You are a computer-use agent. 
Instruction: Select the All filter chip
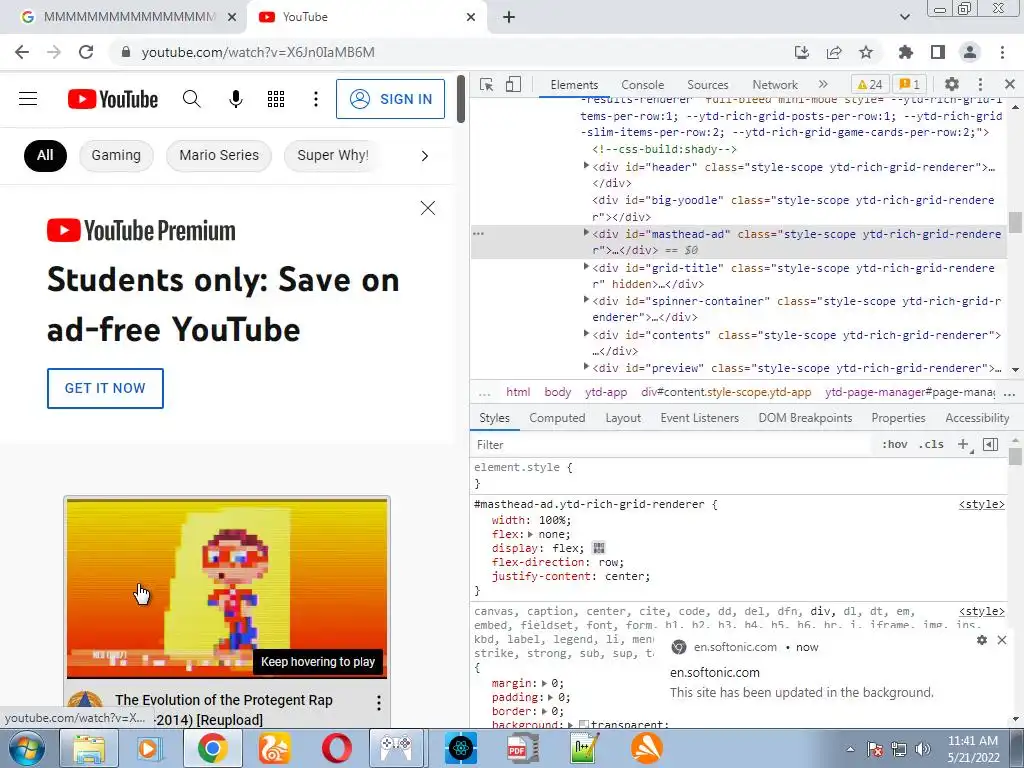45,155
